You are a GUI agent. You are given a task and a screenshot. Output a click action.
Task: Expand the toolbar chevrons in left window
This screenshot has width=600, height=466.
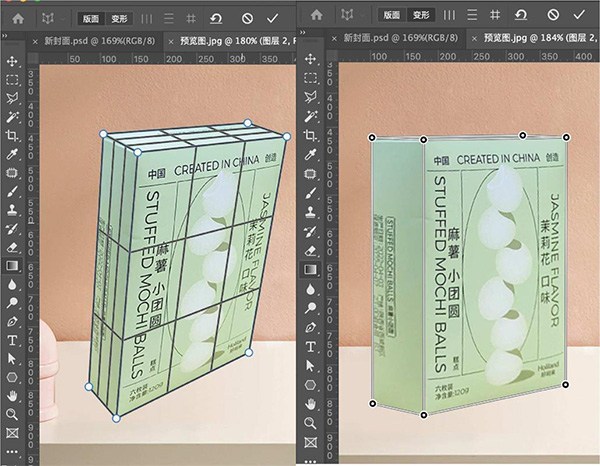[x=5, y=35]
